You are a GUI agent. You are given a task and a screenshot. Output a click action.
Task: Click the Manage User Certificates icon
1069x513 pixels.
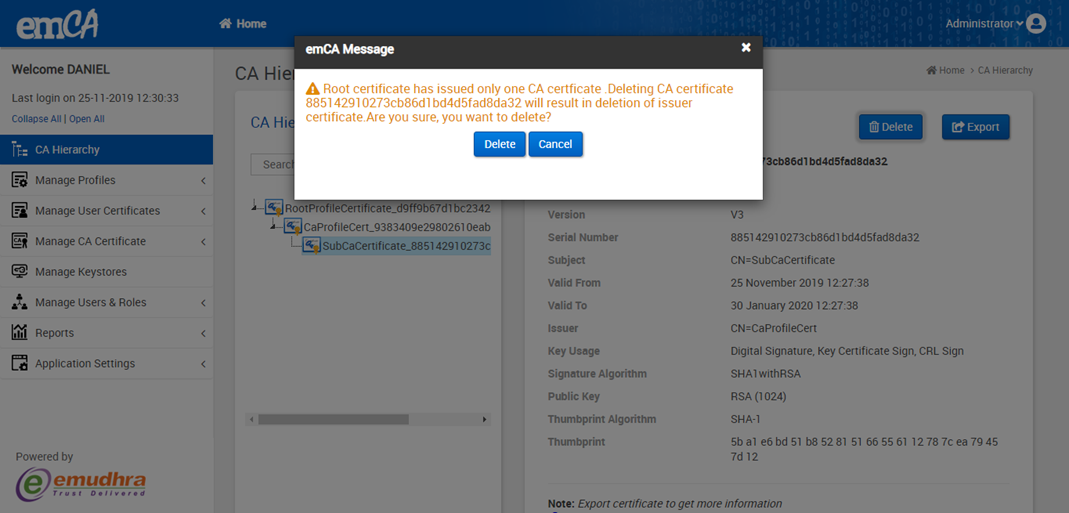click(19, 211)
